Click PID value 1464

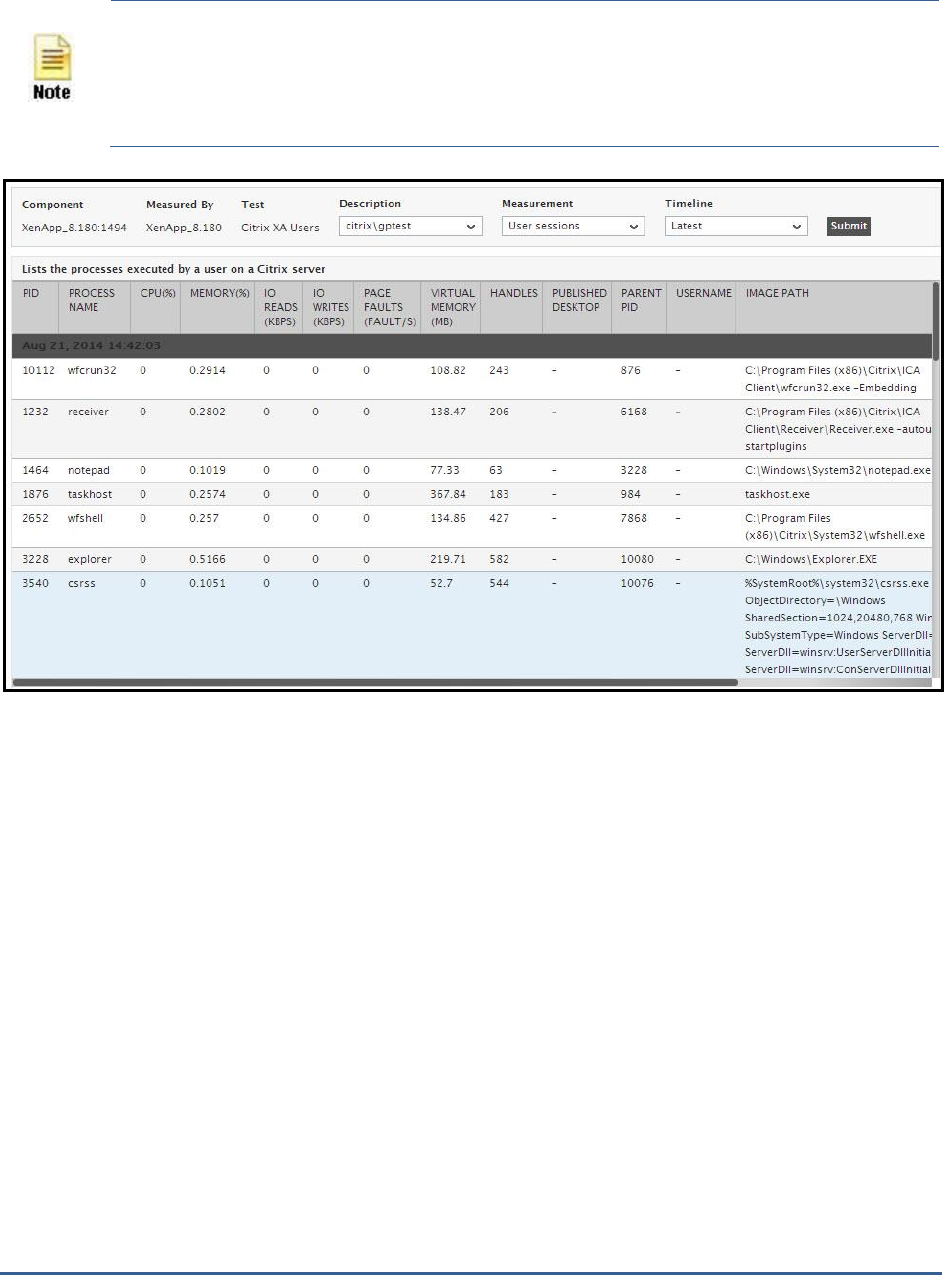(x=34, y=470)
